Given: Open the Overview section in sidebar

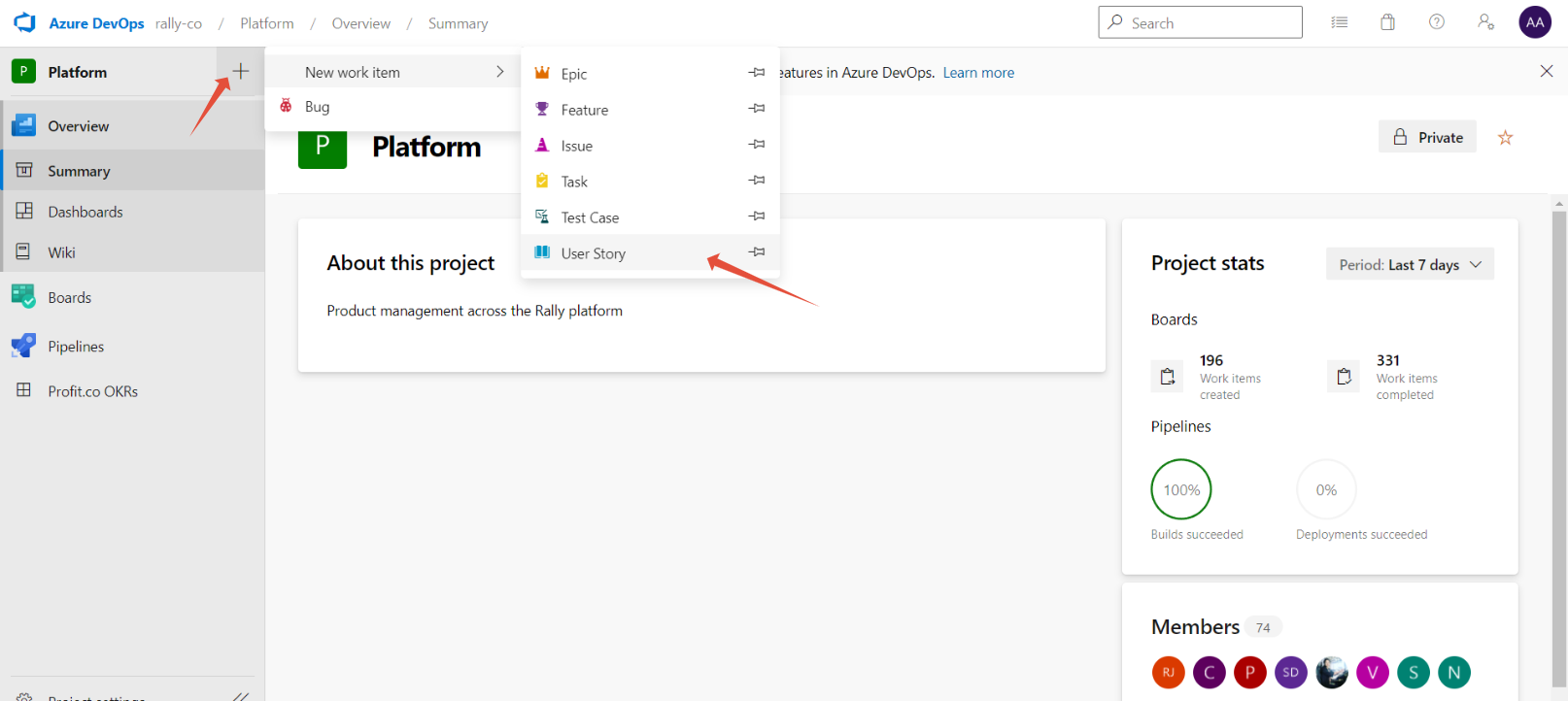Looking at the screenshot, I should pos(132,125).
